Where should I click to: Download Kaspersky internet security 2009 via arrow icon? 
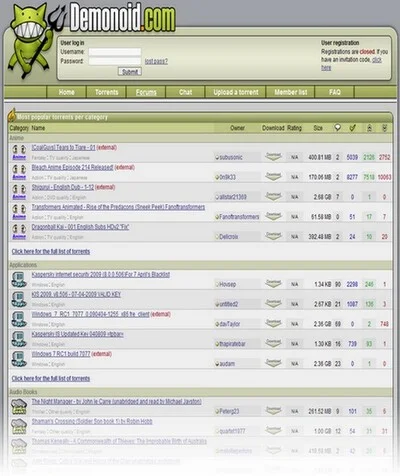(273, 284)
